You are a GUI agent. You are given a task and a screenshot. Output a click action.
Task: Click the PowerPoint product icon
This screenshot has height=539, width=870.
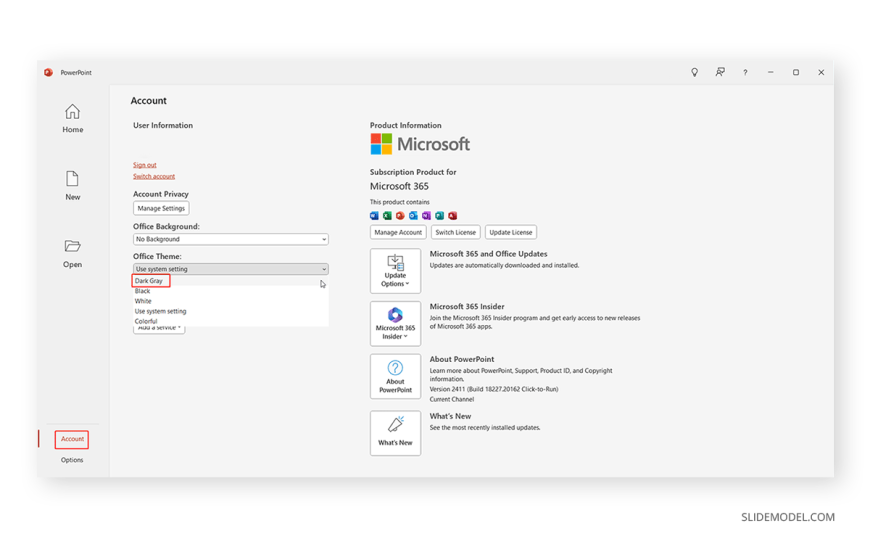tap(400, 215)
